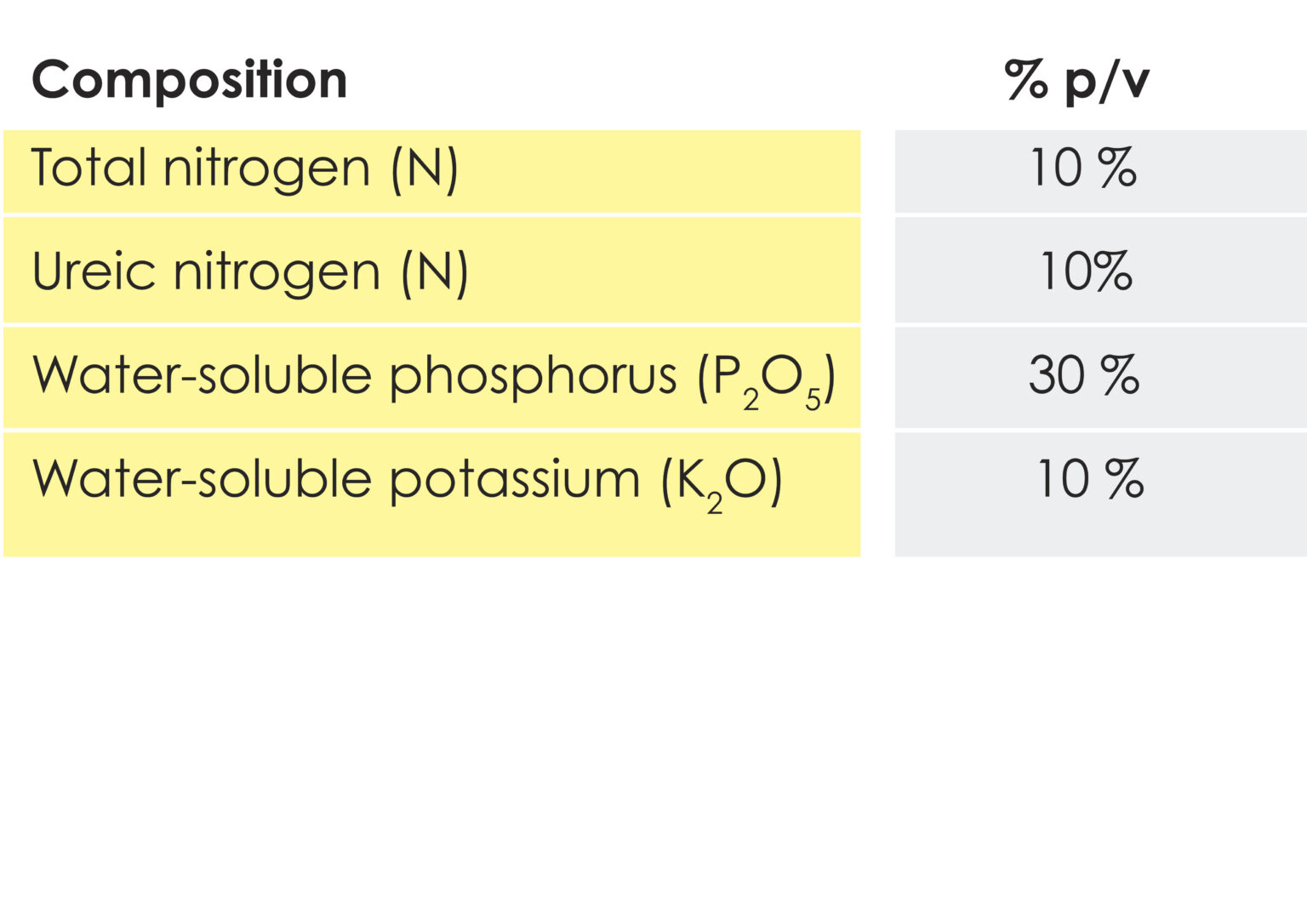
Task: Click the word nitrogen in the Ureic row
Action: click(277, 274)
